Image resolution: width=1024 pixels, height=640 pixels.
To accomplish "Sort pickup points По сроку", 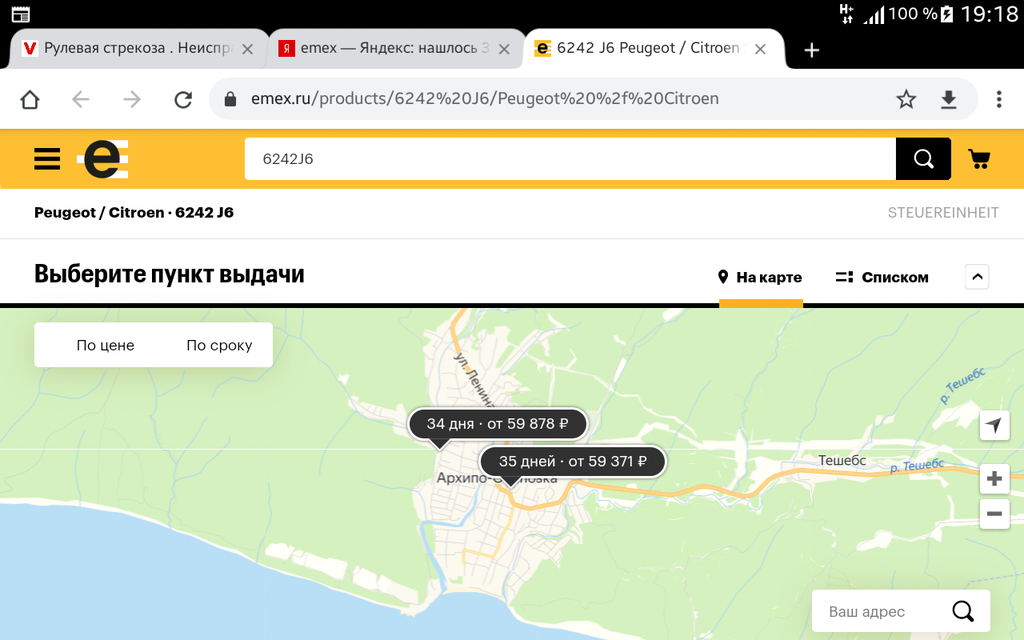I will click(x=219, y=345).
